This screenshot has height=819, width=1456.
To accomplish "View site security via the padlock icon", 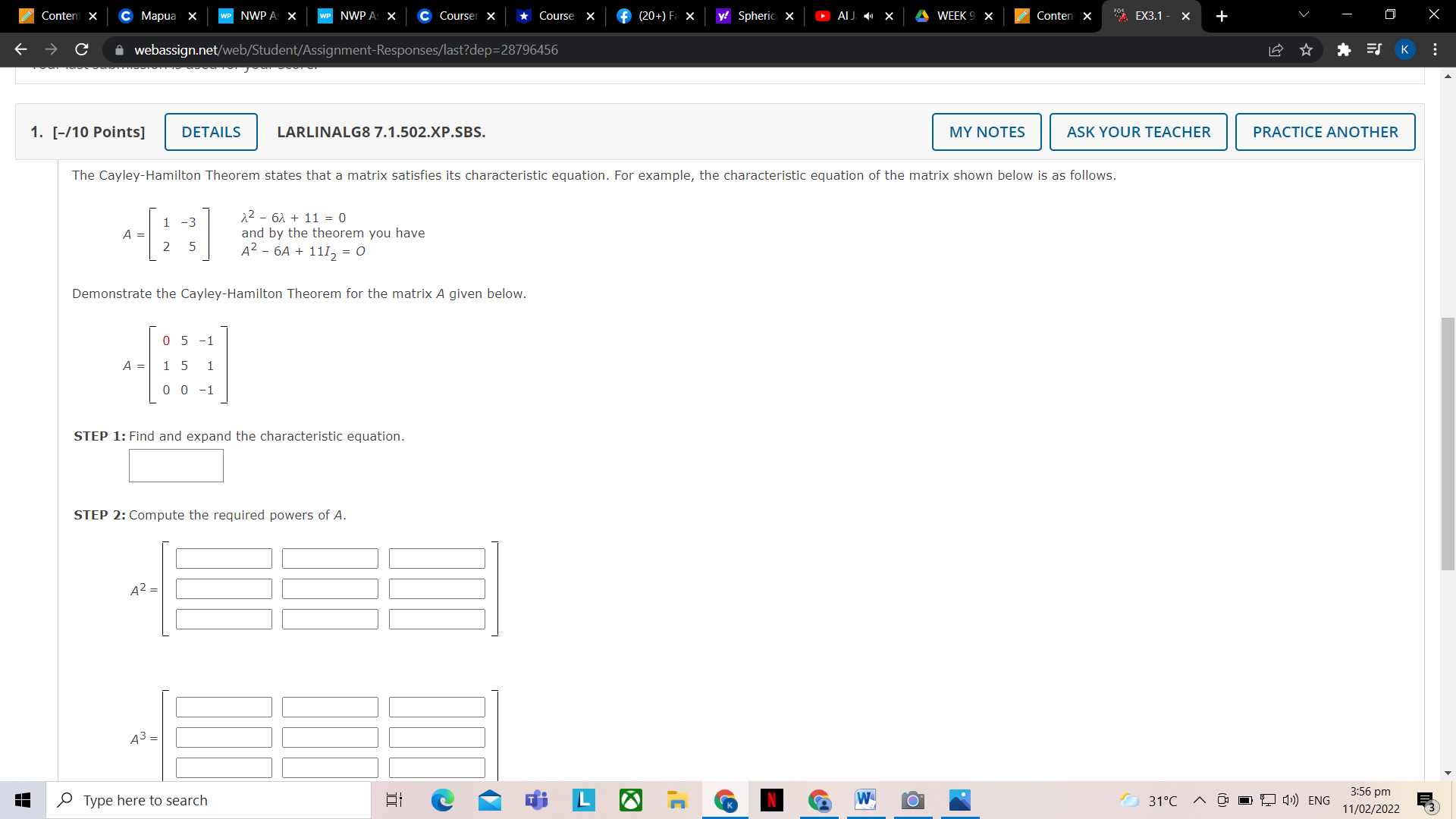I will [x=119, y=49].
